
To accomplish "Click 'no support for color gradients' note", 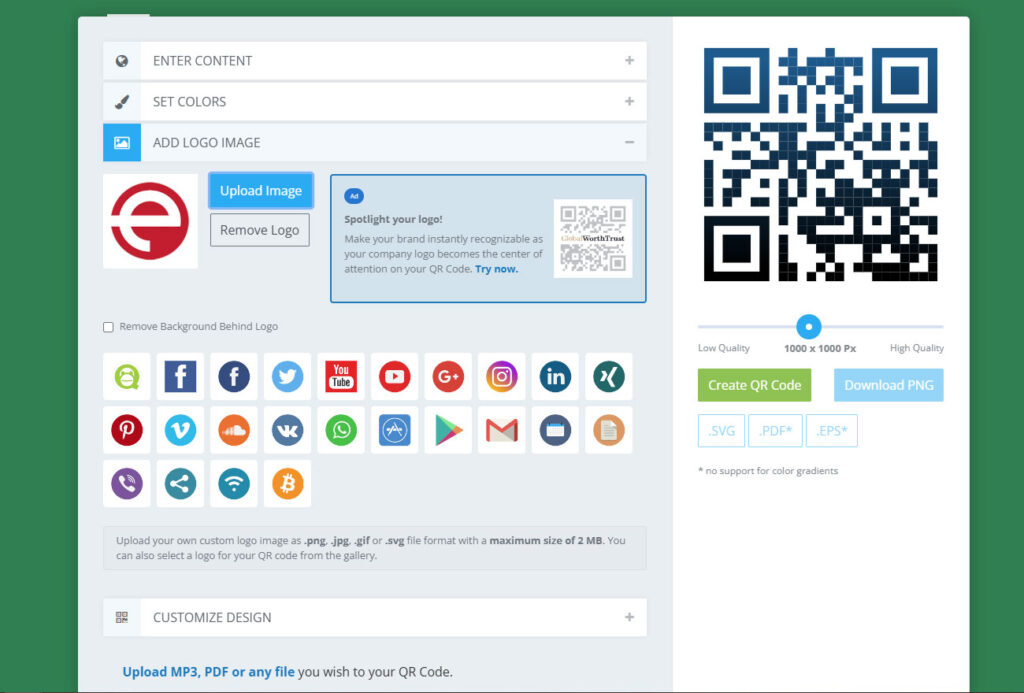I will coord(768,471).
